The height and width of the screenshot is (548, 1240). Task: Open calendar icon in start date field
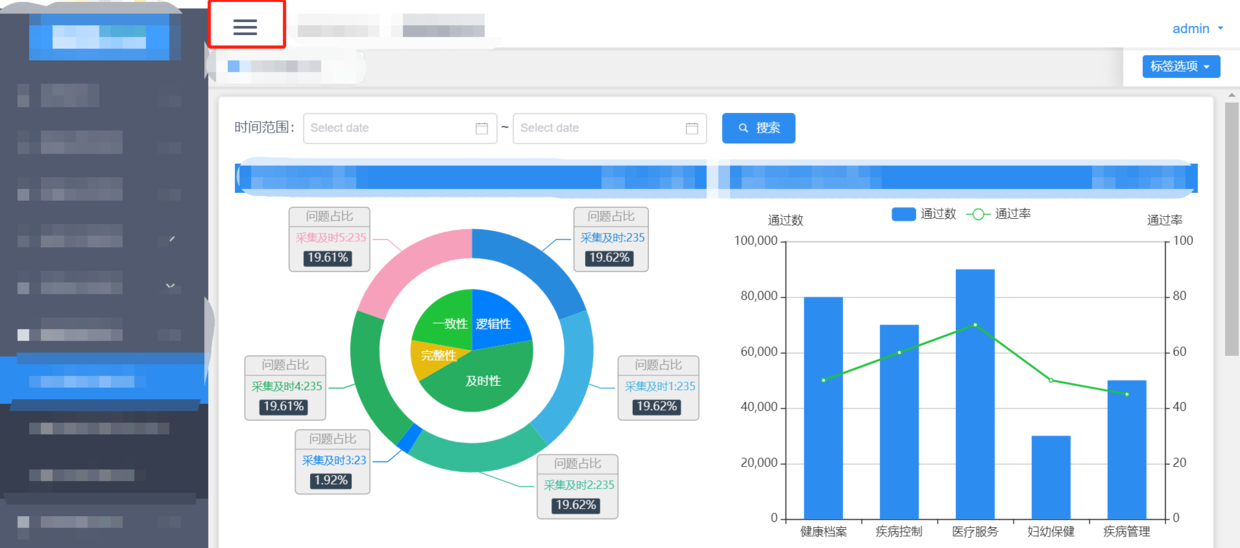click(481, 128)
